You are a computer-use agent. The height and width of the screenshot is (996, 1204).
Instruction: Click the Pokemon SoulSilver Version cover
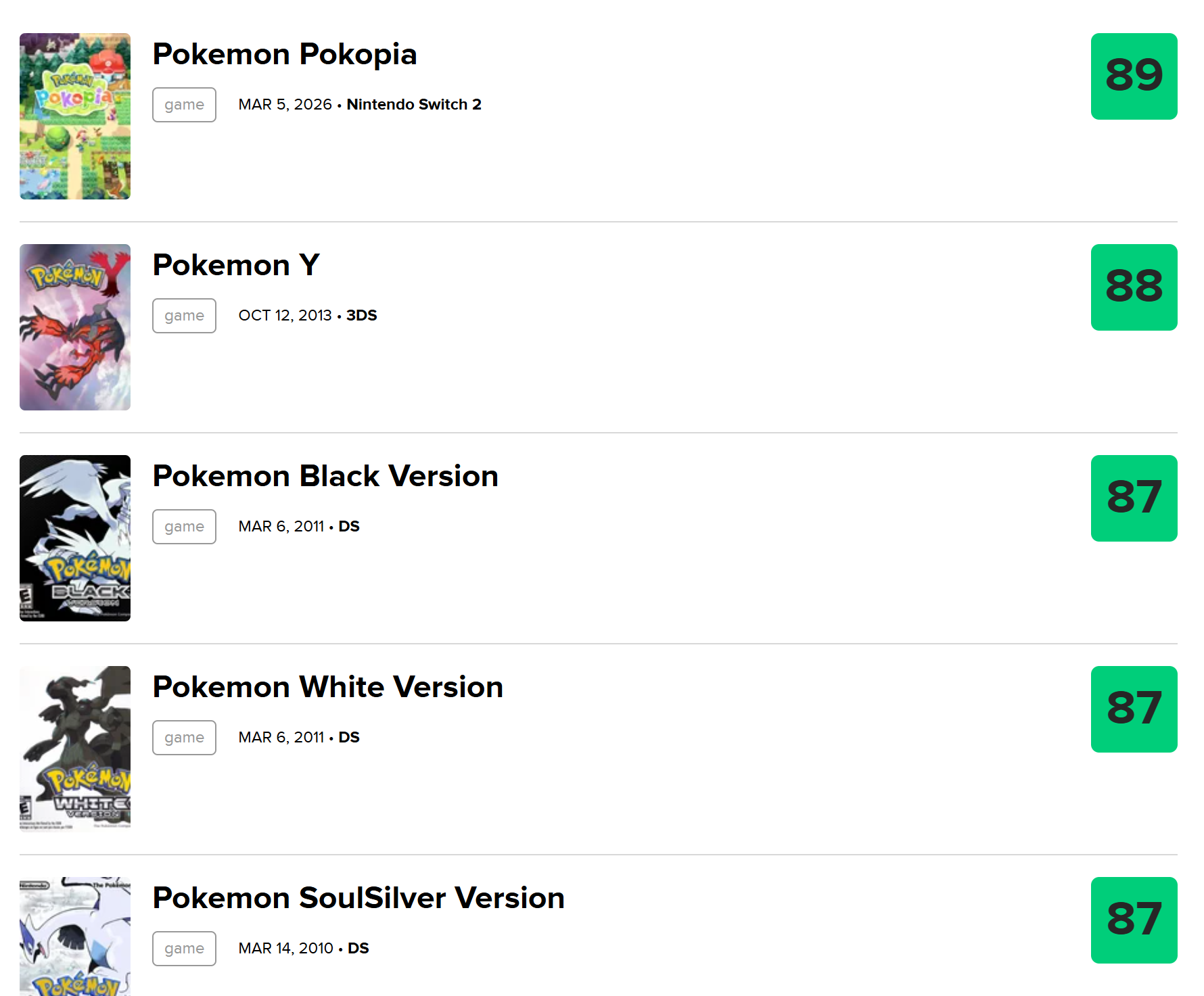click(75, 936)
